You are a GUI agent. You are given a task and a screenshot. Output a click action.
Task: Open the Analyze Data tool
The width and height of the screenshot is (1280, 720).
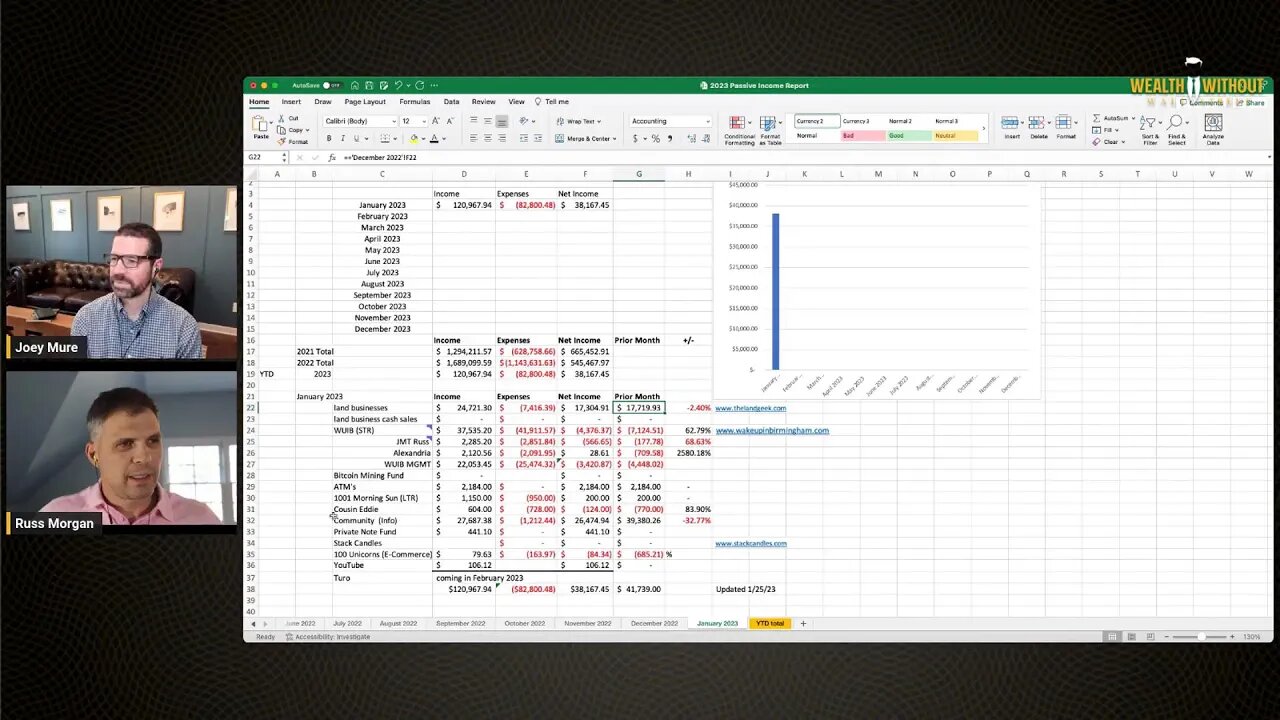[x=1213, y=128]
